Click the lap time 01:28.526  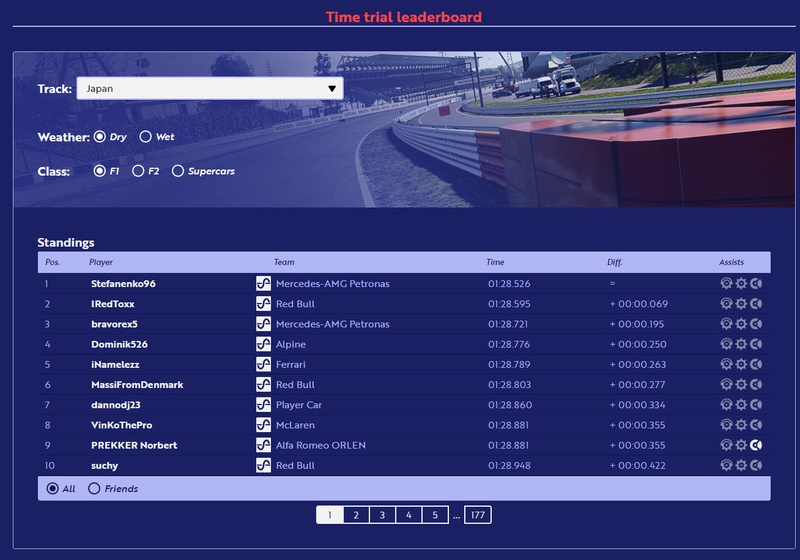pos(509,284)
